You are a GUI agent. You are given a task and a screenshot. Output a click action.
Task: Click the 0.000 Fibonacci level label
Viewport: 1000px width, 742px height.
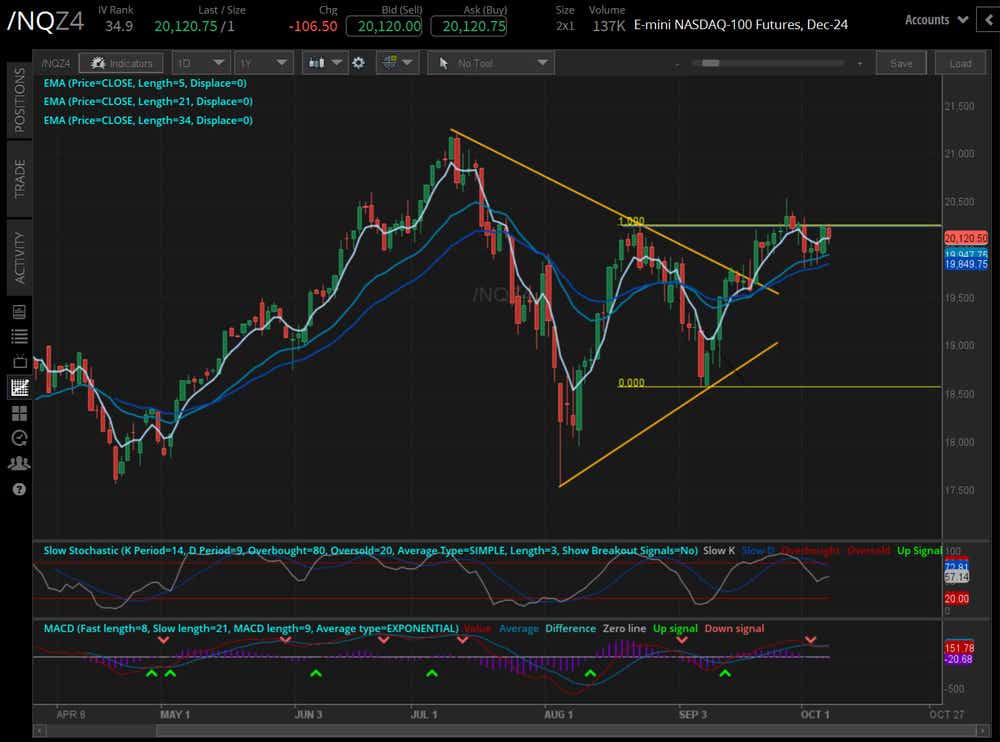[631, 383]
